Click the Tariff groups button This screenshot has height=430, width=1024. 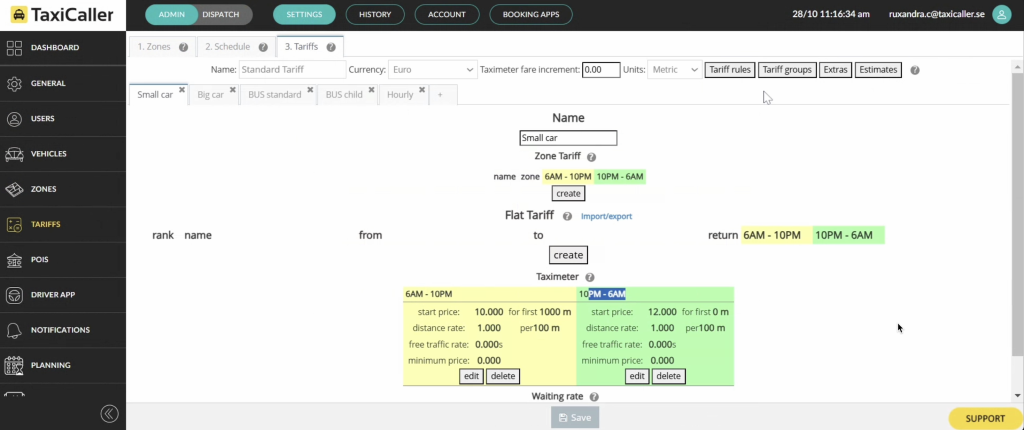pyautogui.click(x=787, y=70)
